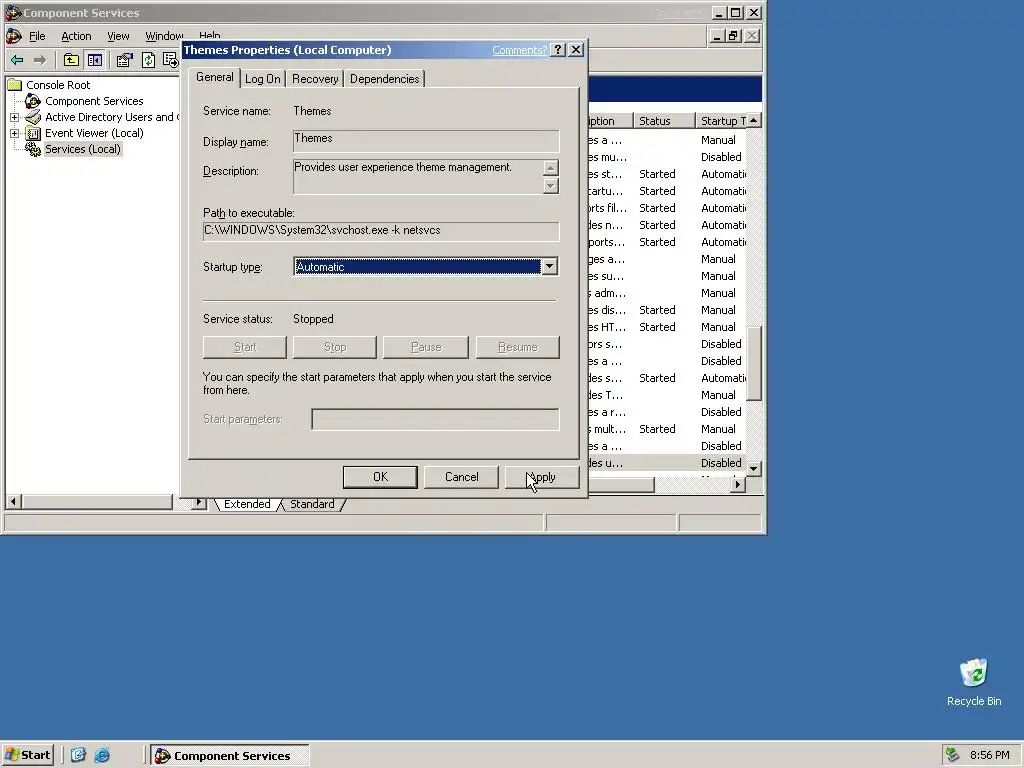Click the Event Viewer (Local) tree icon
This screenshot has width=1024, height=768.
tap(33, 133)
